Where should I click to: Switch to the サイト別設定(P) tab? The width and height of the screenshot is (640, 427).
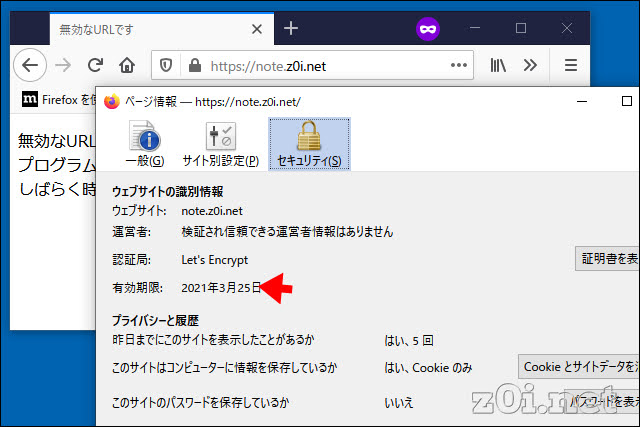pos(220,144)
